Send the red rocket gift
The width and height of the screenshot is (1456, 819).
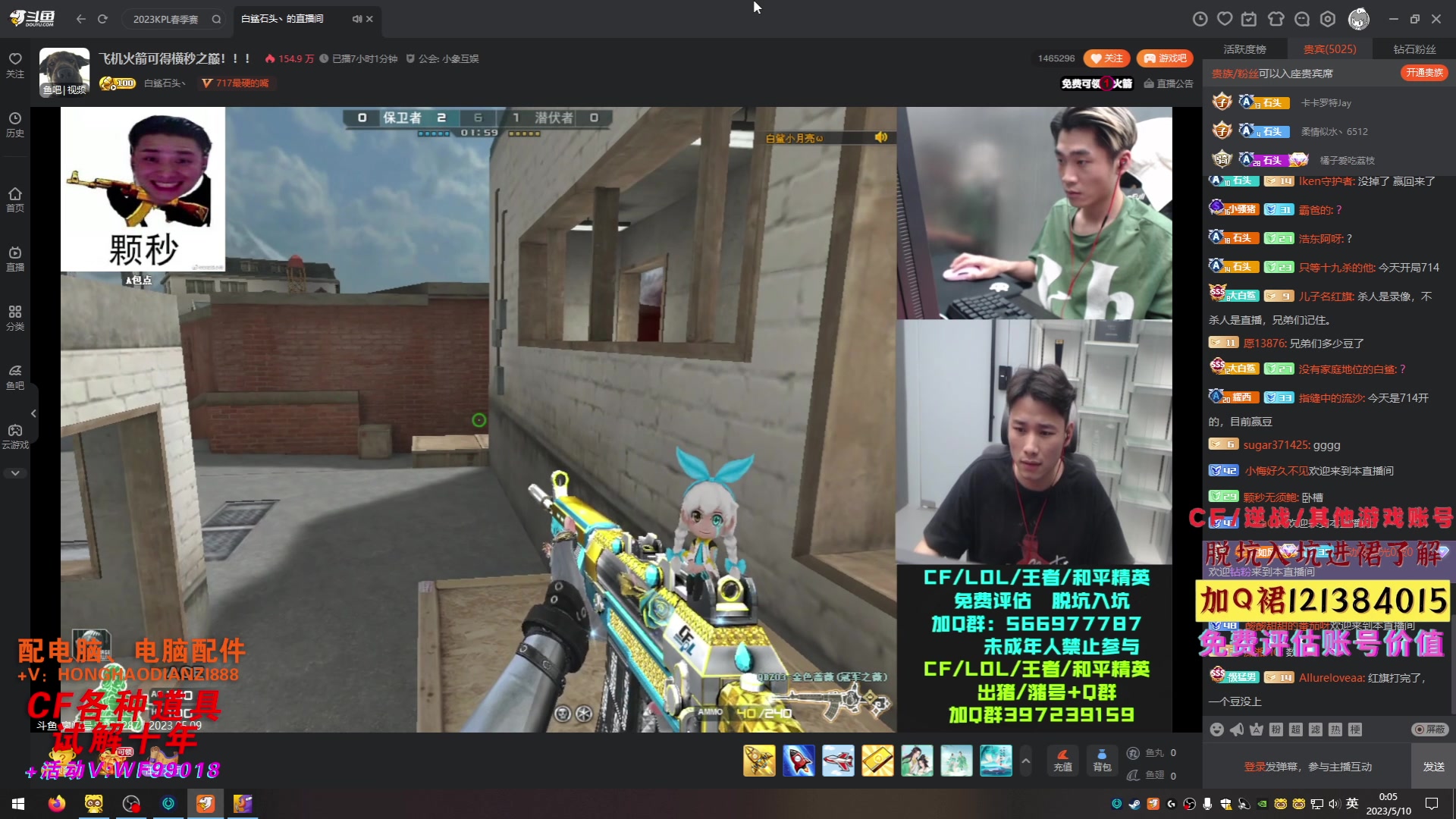tap(799, 761)
